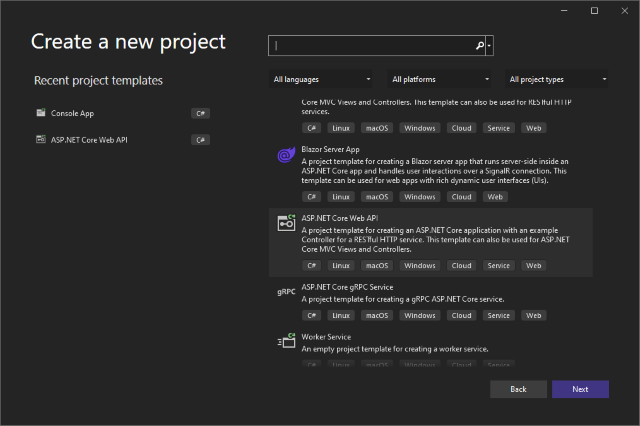The image size is (640, 426).
Task: Click the Back button
Action: tap(518, 389)
